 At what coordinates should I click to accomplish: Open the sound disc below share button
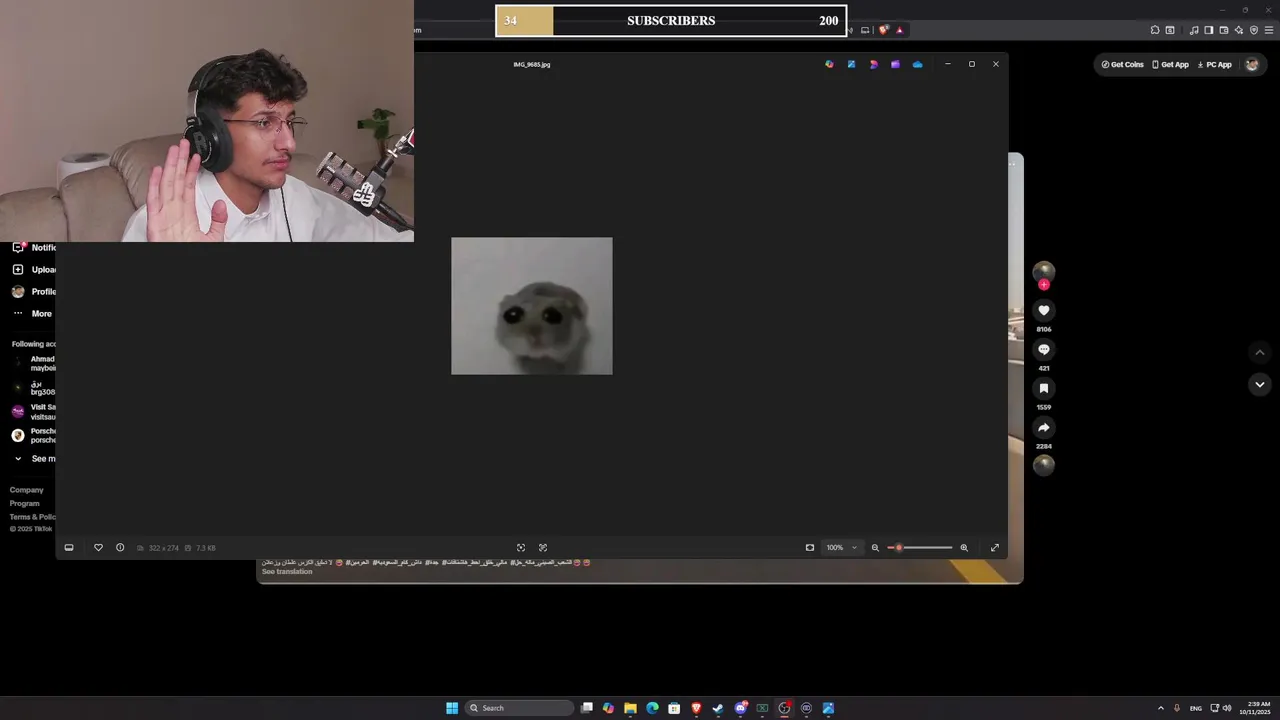[x=1044, y=464]
